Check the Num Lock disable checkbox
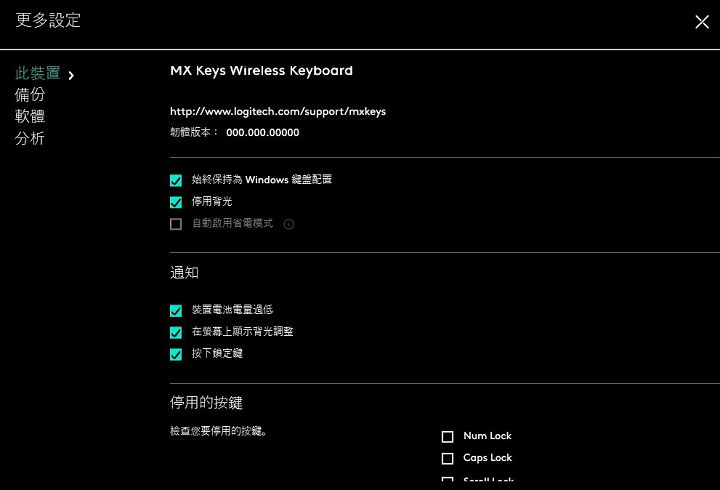This screenshot has height=490, width=720. (447, 436)
